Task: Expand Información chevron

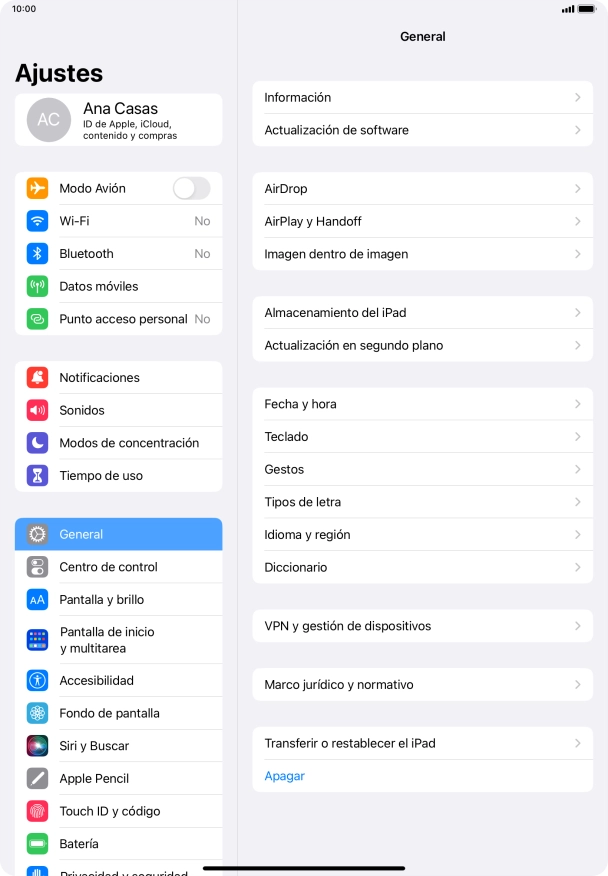Action: coord(578,97)
